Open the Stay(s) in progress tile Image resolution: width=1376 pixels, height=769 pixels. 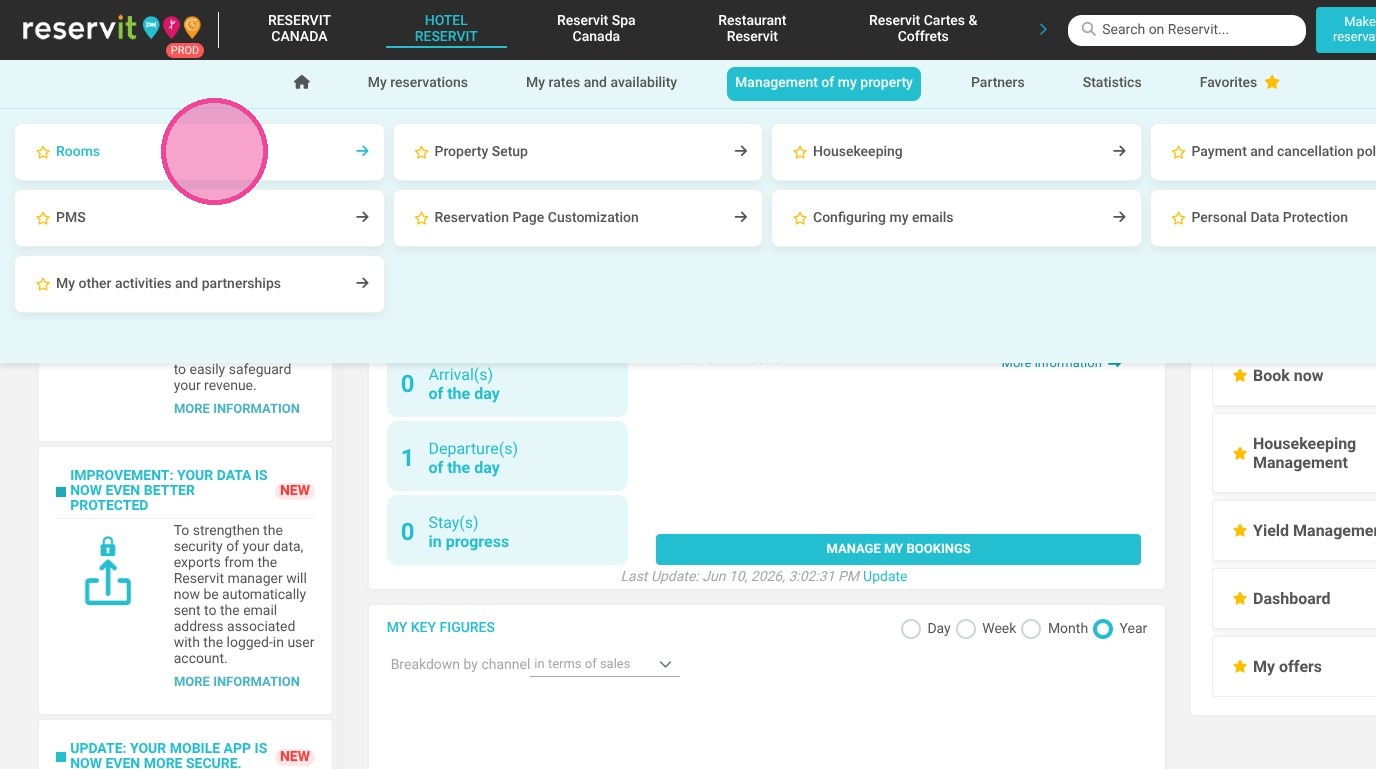pyautogui.click(x=507, y=532)
